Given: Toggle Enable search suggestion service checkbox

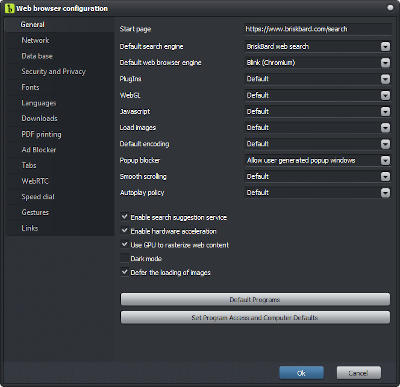Looking at the screenshot, I should point(125,217).
